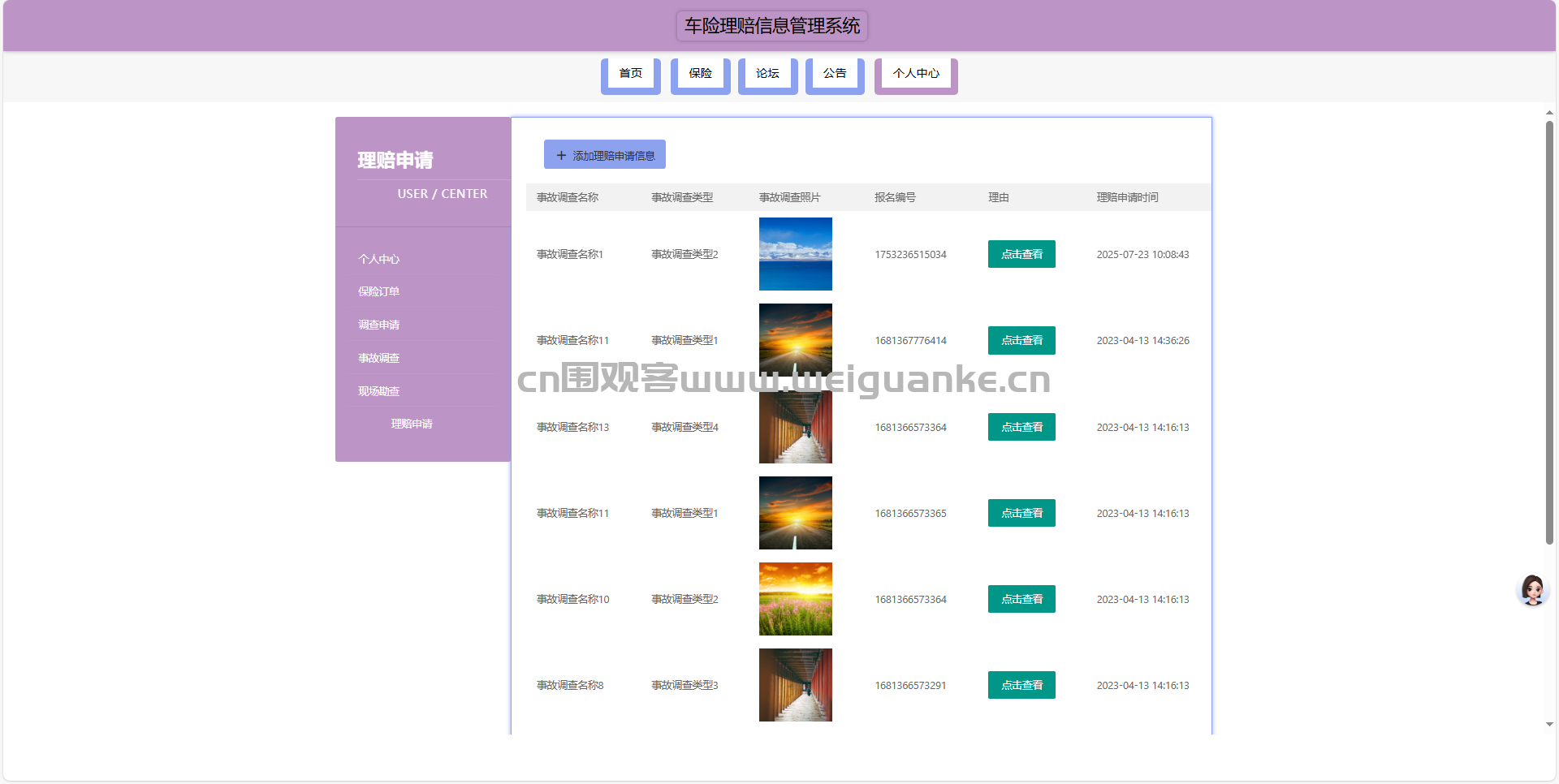Viewport: 1559px width, 784px height.
Task: Click the 事故调查类型3 cell
Action: pos(684,685)
